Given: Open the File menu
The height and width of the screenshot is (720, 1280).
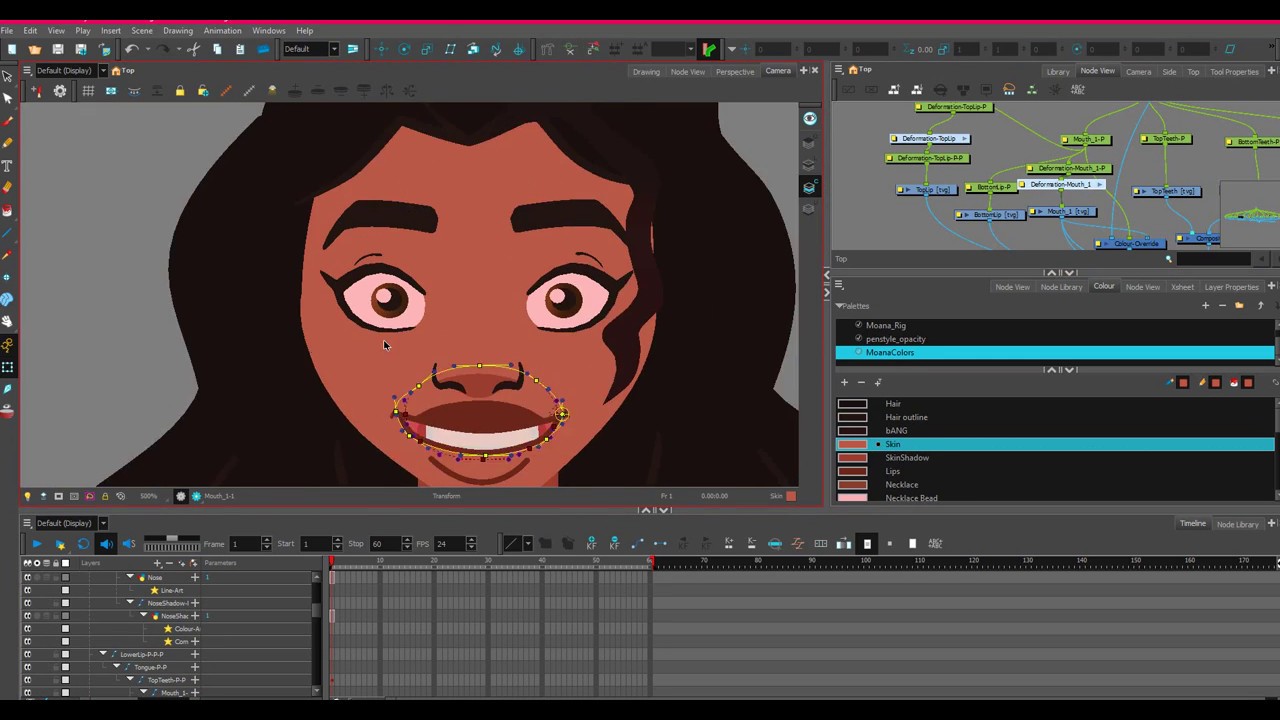Looking at the screenshot, I should click(7, 31).
